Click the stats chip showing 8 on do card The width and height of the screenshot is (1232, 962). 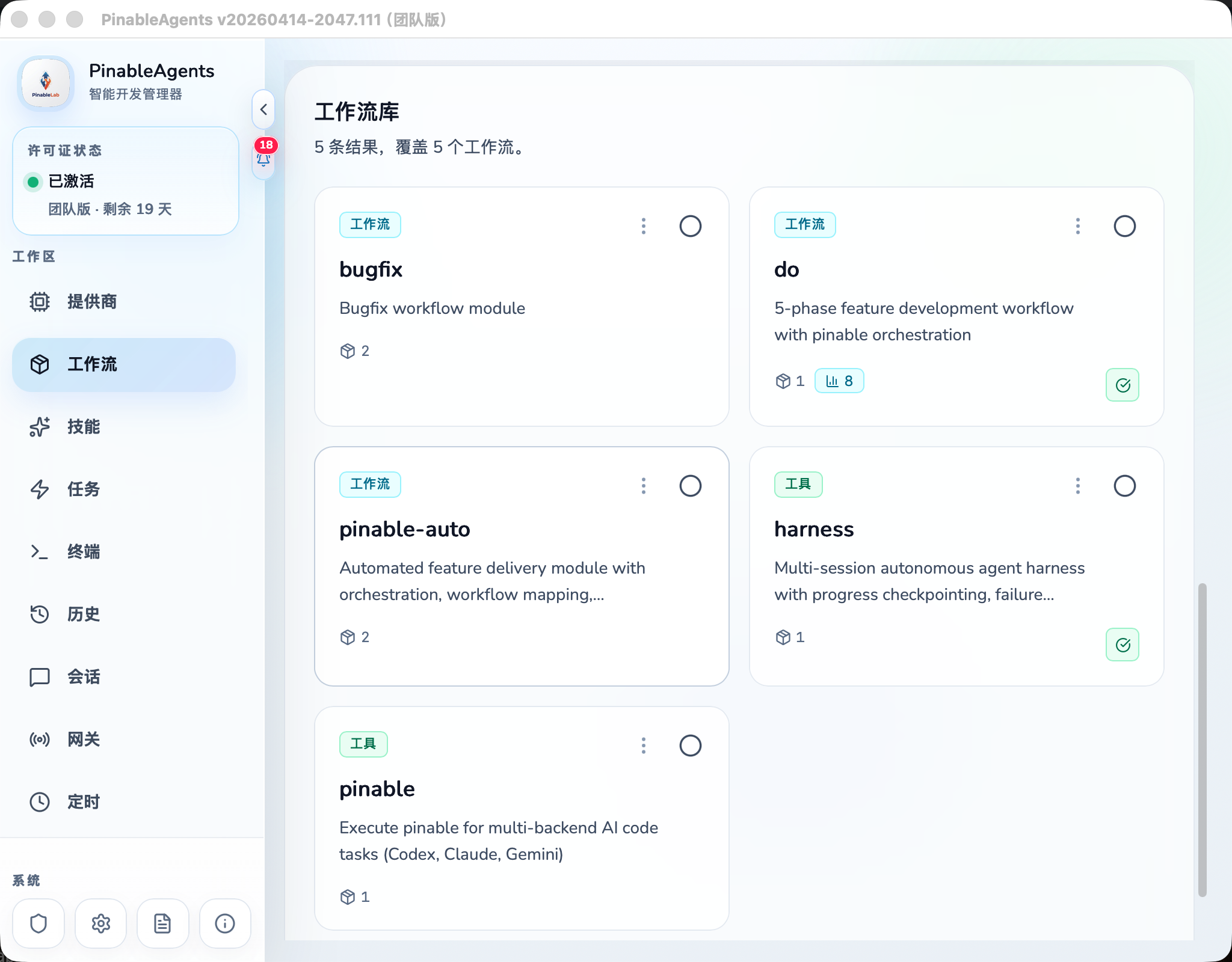point(839,381)
